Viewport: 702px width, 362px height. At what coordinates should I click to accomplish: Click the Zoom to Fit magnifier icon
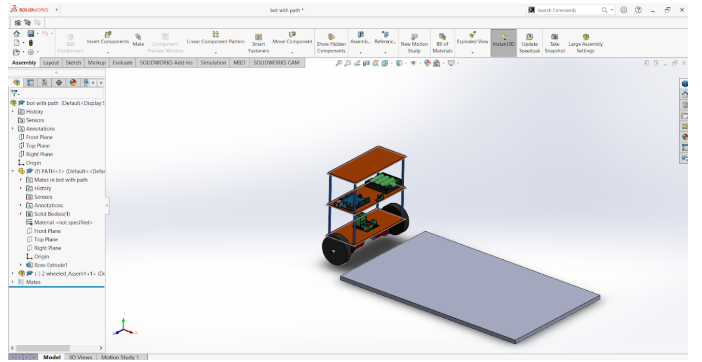tap(338, 64)
